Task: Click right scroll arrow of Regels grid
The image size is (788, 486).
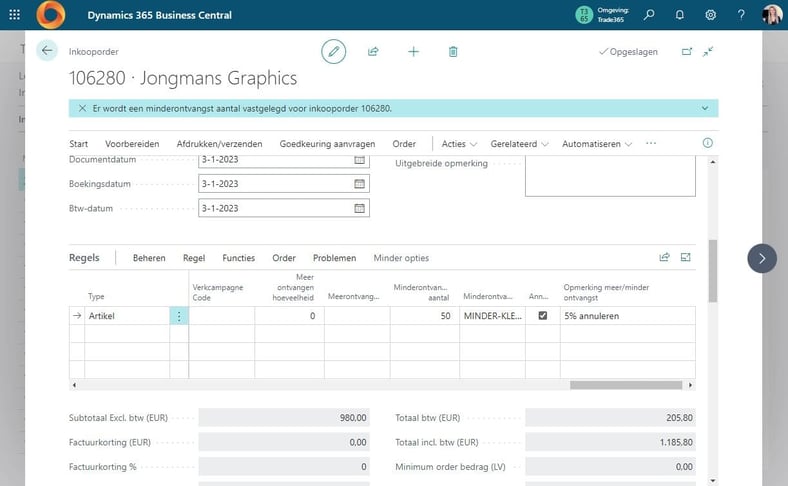Action: [x=691, y=385]
